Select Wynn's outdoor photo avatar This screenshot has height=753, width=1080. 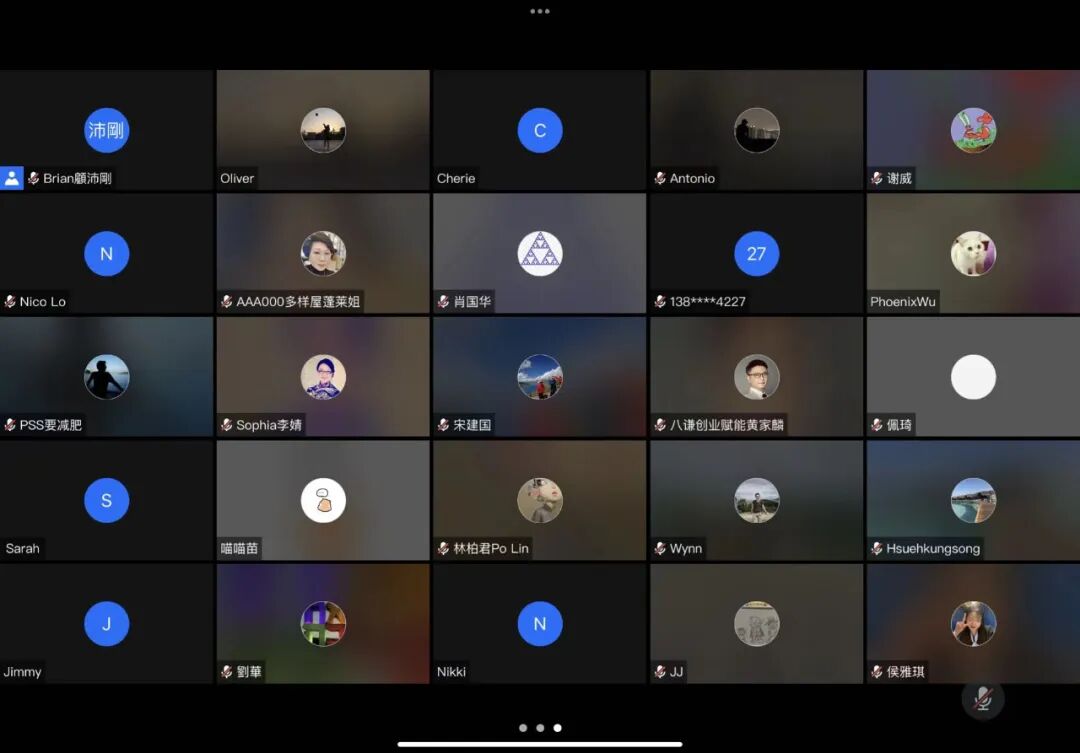(757, 500)
